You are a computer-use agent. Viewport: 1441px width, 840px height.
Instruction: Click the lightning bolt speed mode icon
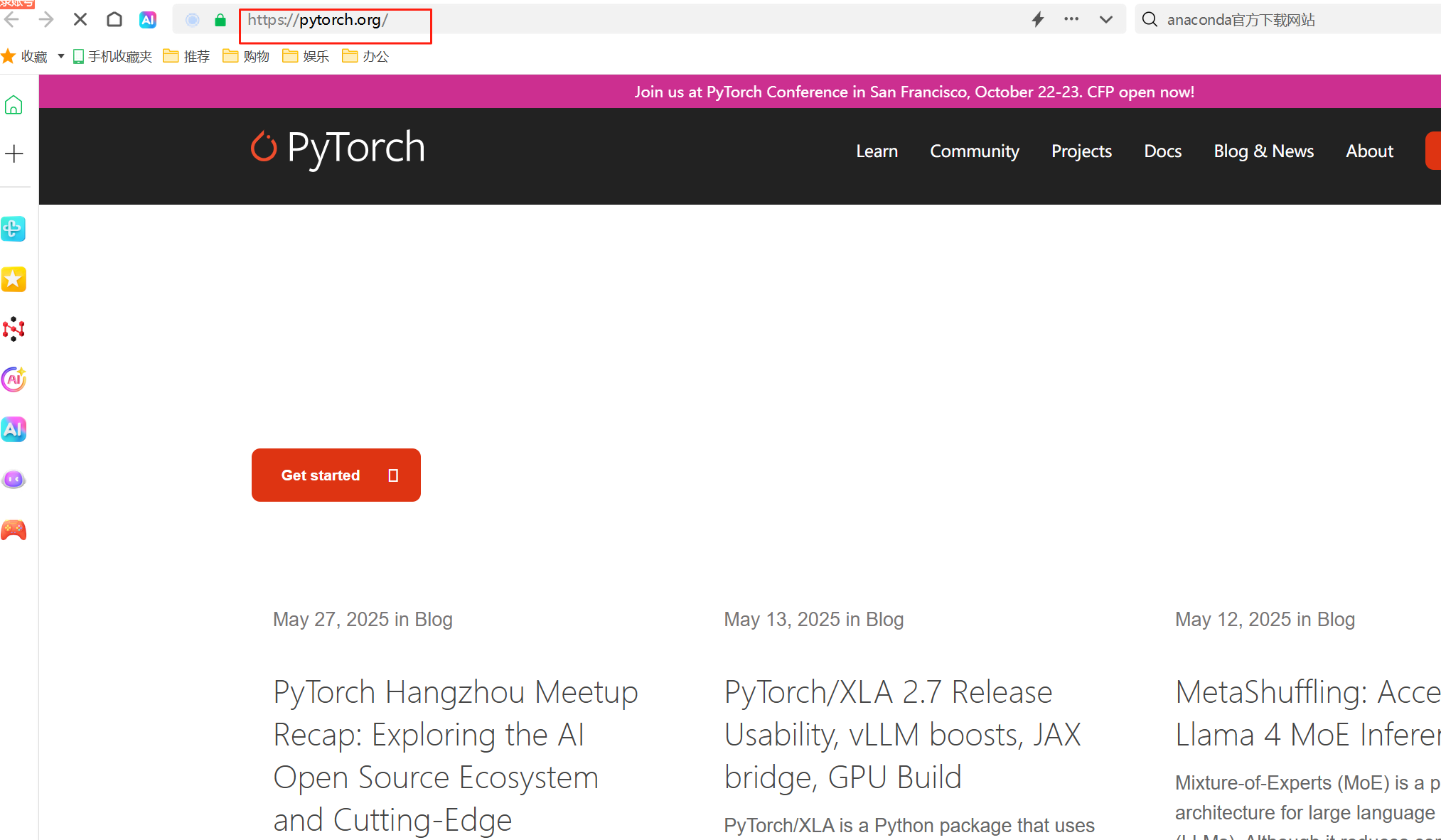click(x=1038, y=20)
